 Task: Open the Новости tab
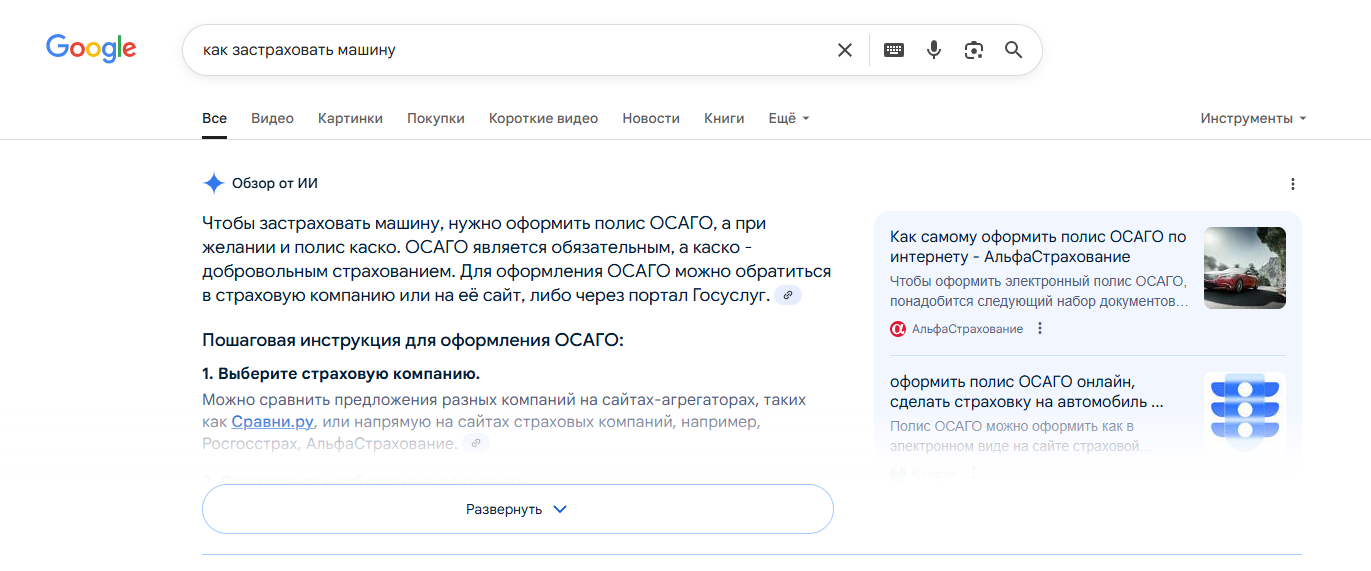651,118
